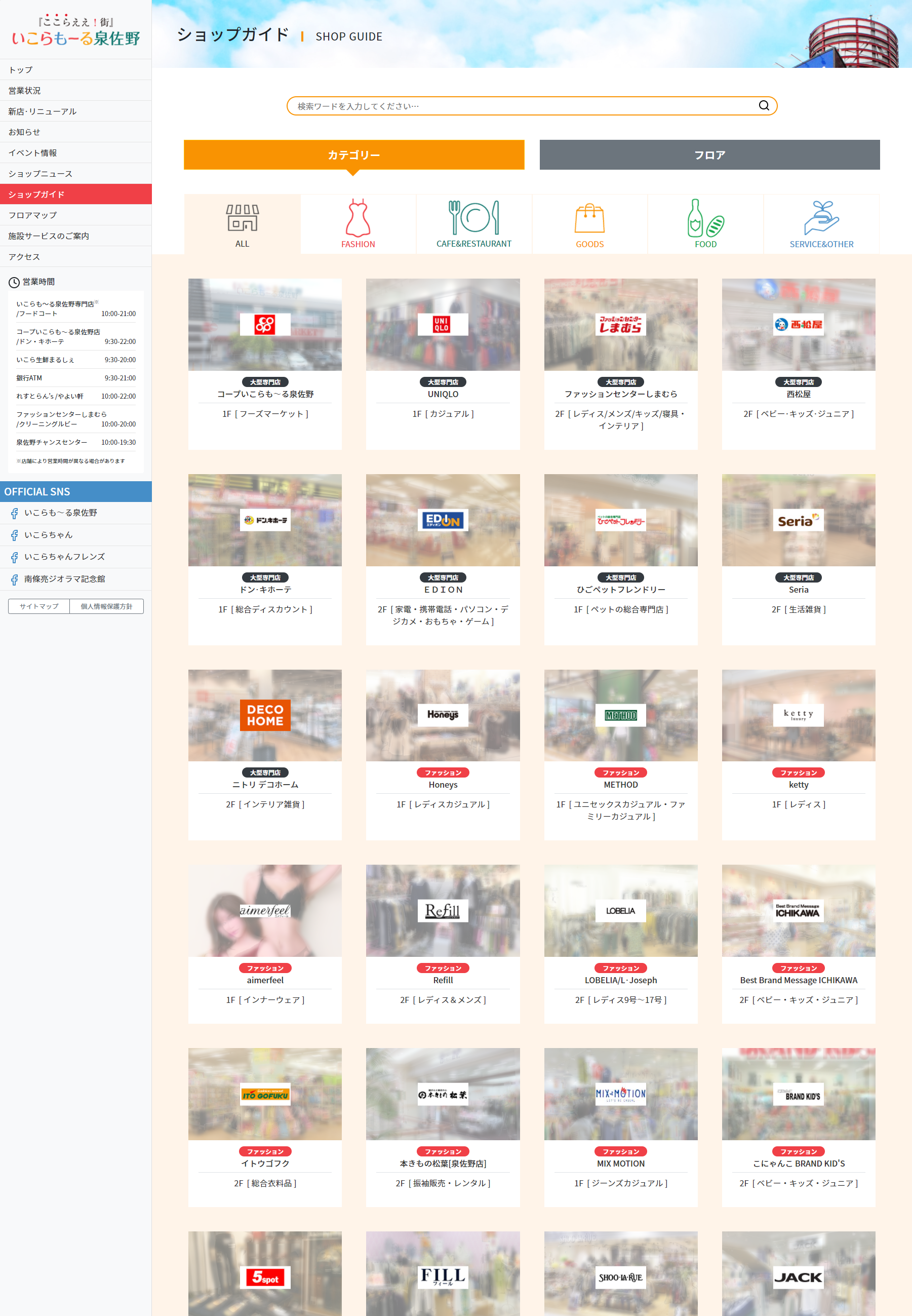Click the SHOO-LA-RUE shop thumbnail
Image resolution: width=912 pixels, height=1316 pixels.
pyautogui.click(x=620, y=1274)
